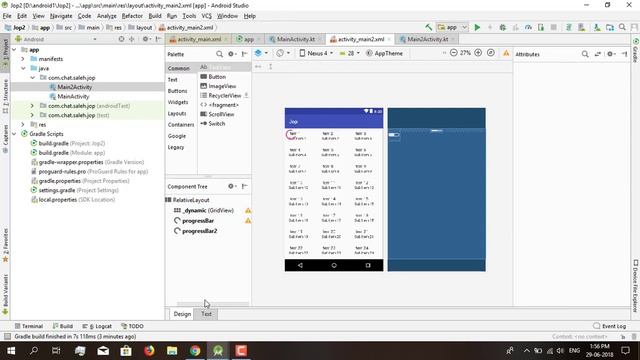Switch to the MainActivity.kt tab
This screenshot has height=360, width=640.
(296, 39)
